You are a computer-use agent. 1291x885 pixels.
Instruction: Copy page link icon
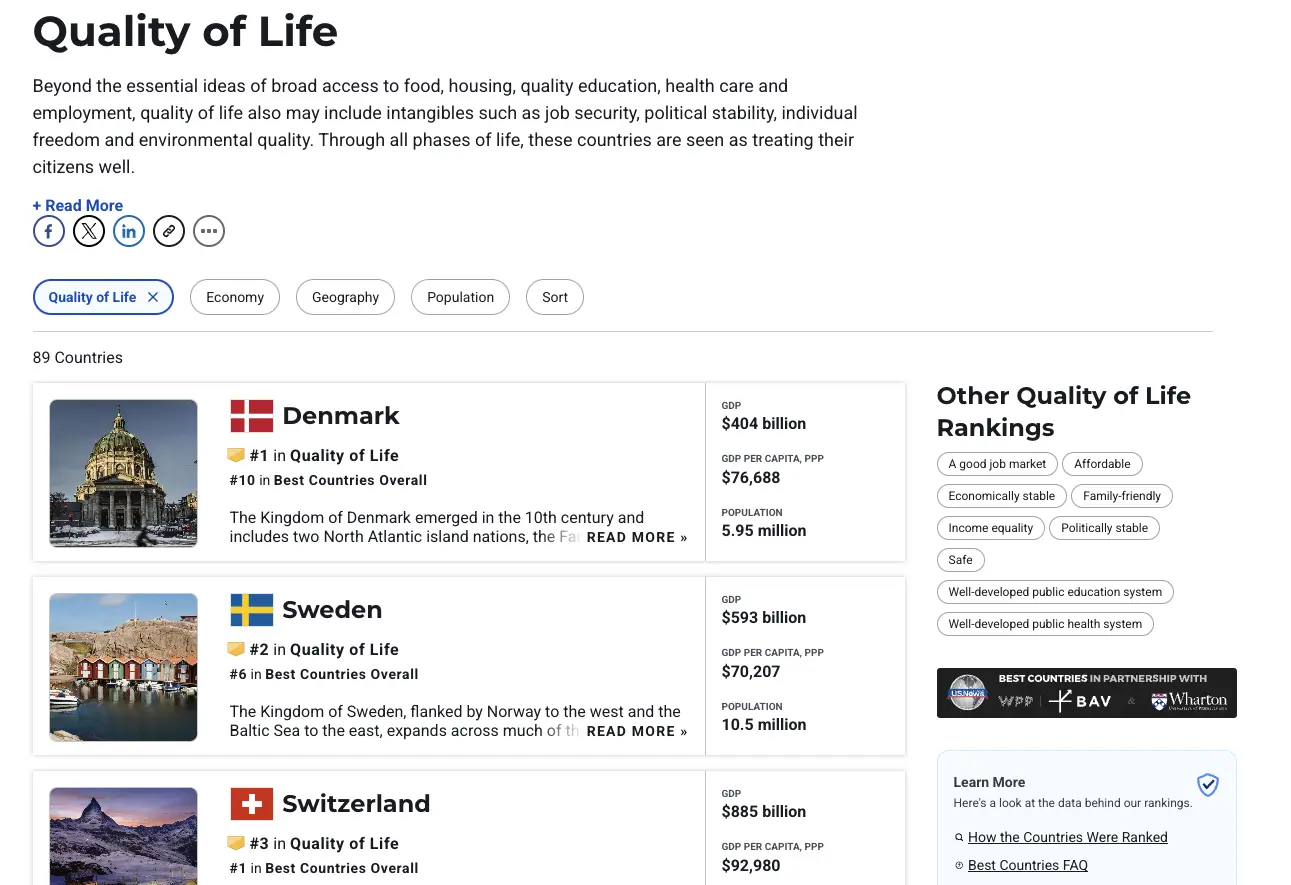169,232
